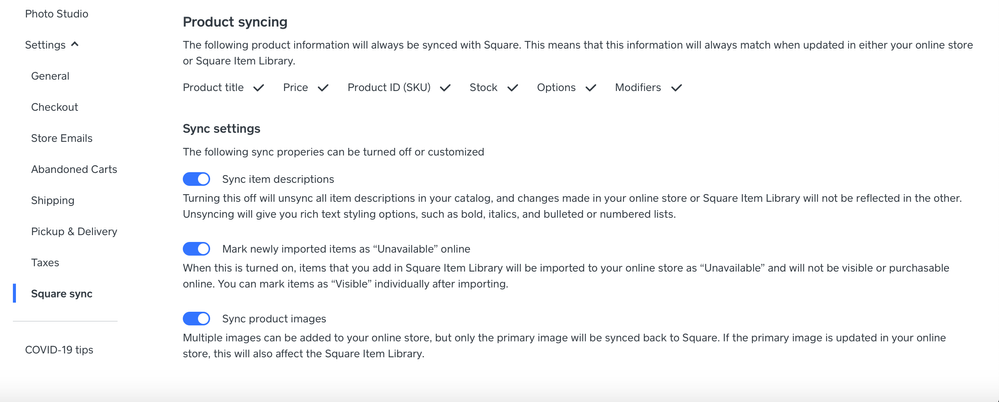
Task: Select Store Emails in sidebar
Action: point(61,138)
